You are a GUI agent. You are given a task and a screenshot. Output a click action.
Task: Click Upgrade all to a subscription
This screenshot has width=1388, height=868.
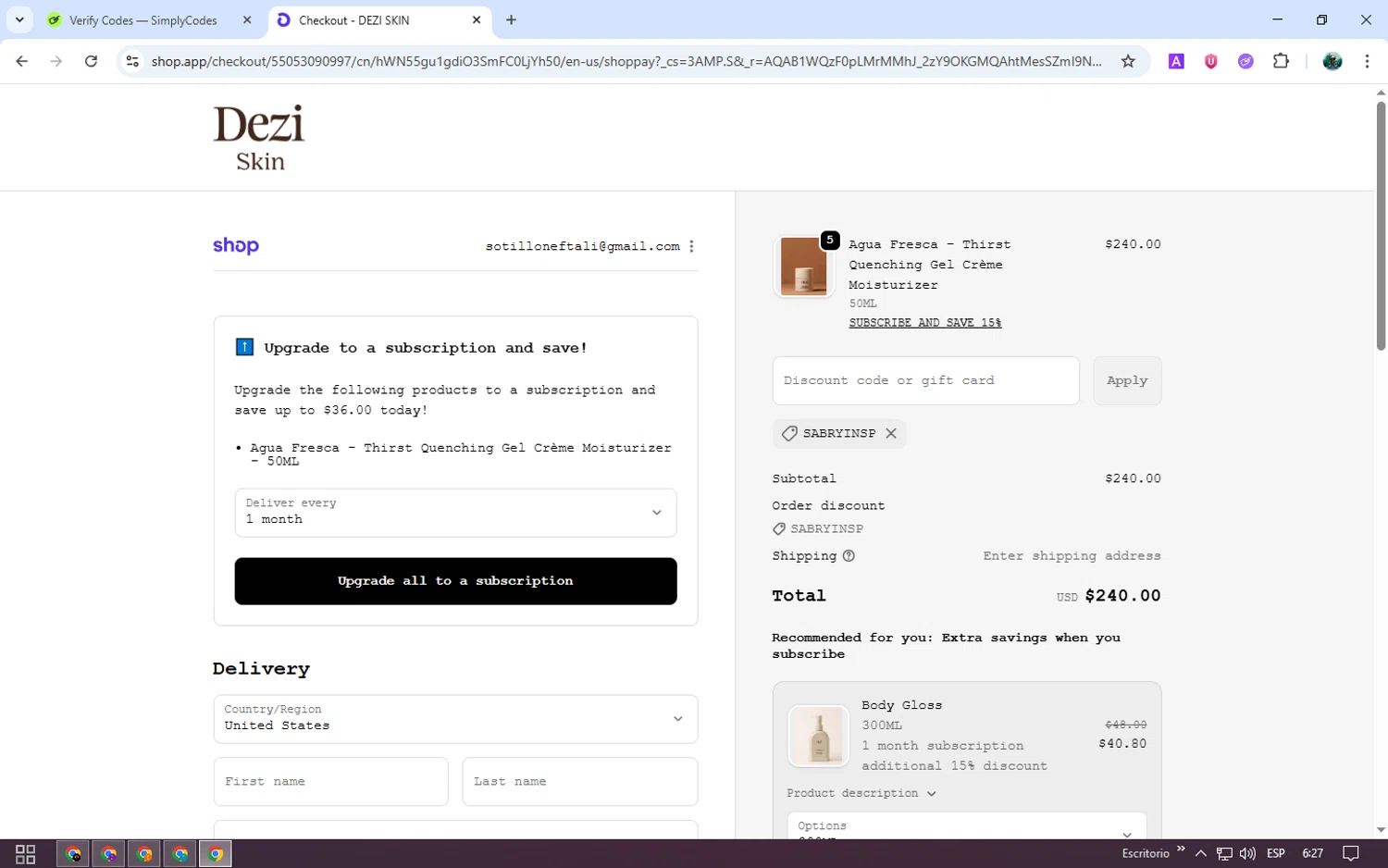tap(455, 581)
